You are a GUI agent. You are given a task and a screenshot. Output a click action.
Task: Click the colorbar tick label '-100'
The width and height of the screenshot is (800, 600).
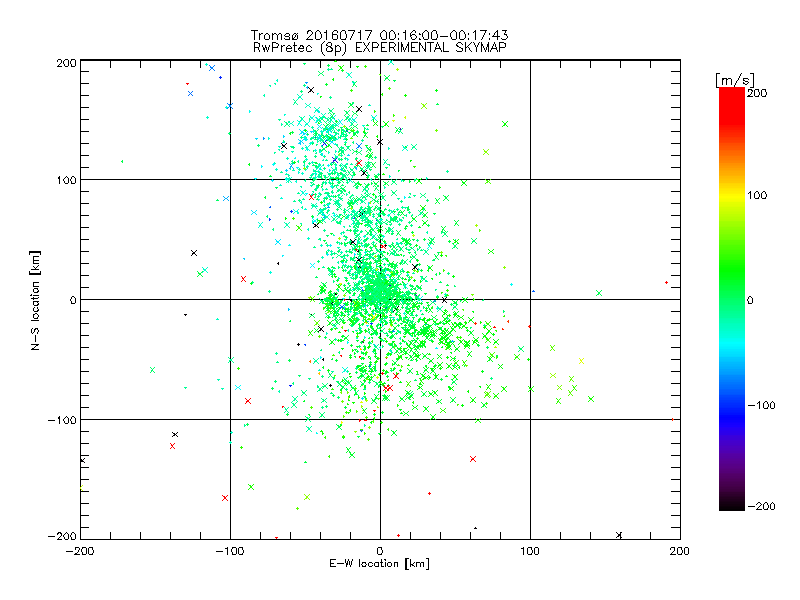click(x=761, y=405)
